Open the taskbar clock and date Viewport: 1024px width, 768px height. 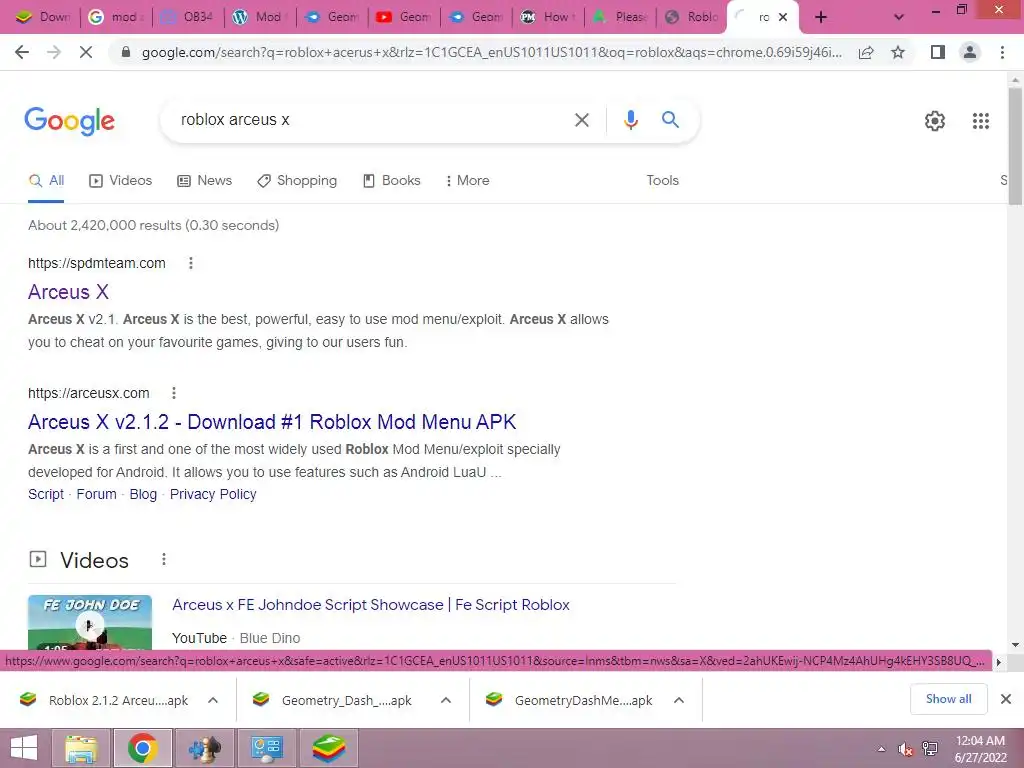point(980,748)
